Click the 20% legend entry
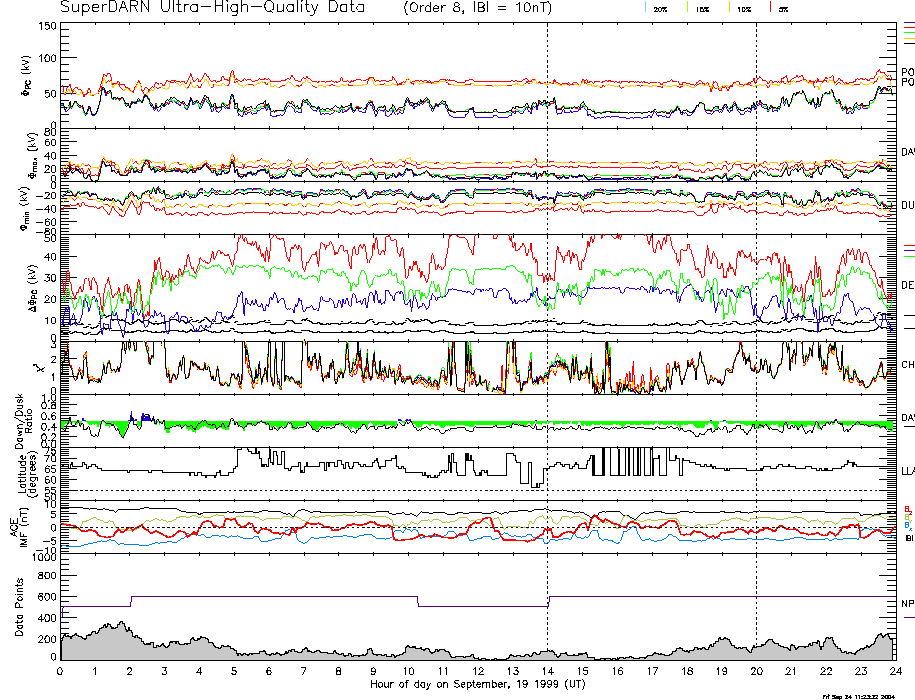The height and width of the screenshot is (700, 915). coord(659,9)
